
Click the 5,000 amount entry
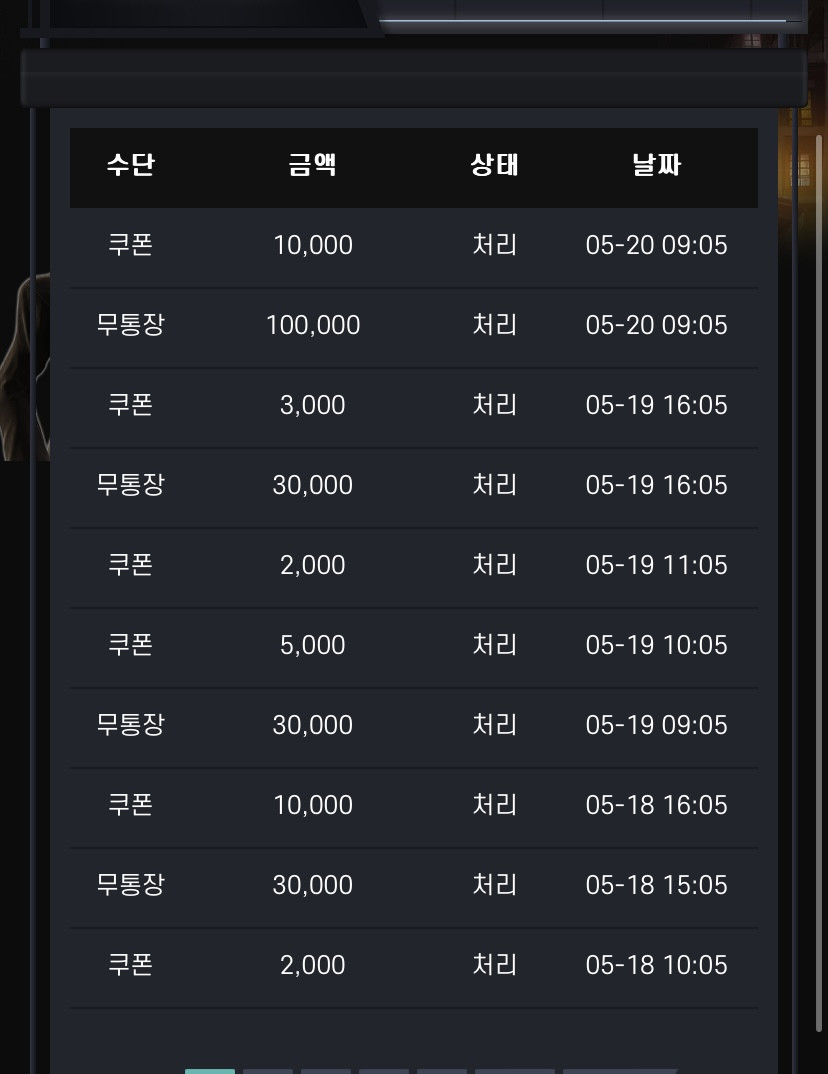pos(312,645)
